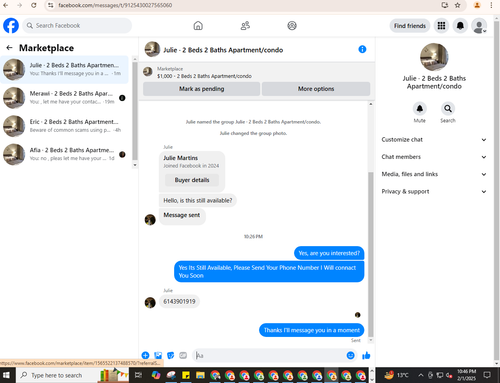500x383 pixels.
Task: Go back in browser history
Action: 6,5
